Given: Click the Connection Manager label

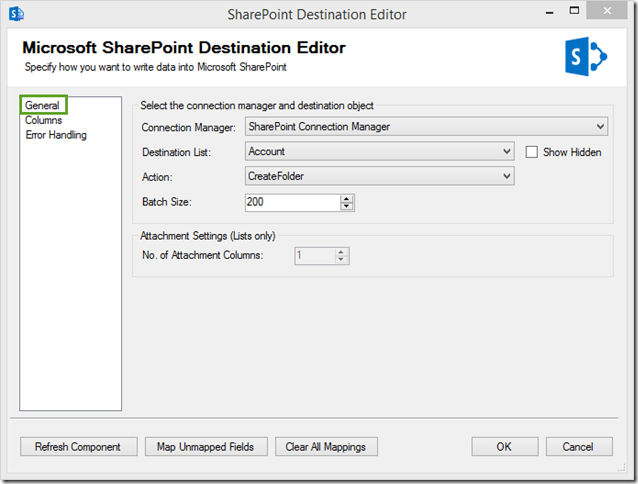Looking at the screenshot, I should (x=188, y=127).
